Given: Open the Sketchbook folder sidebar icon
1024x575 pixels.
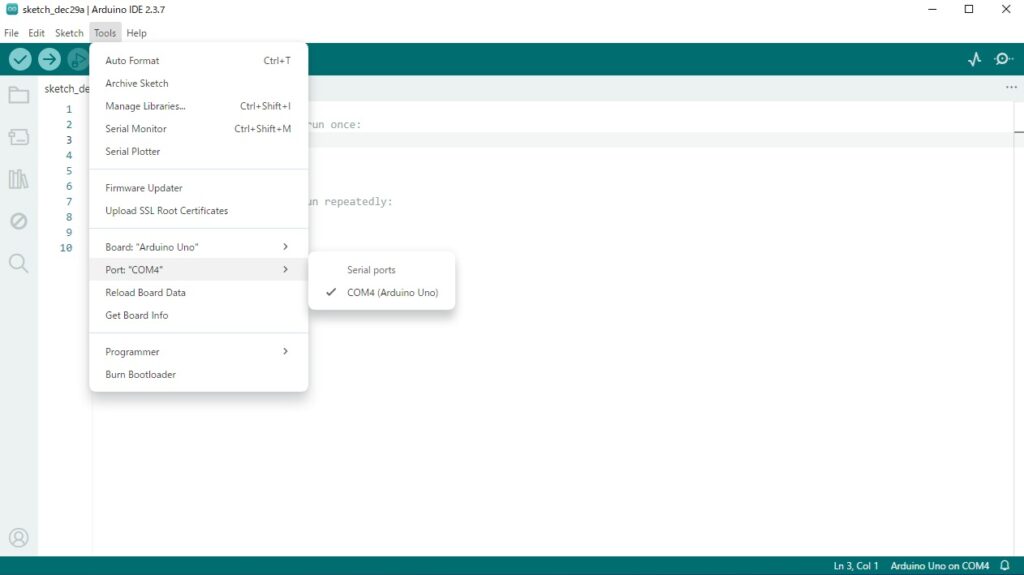Looking at the screenshot, I should pos(18,96).
